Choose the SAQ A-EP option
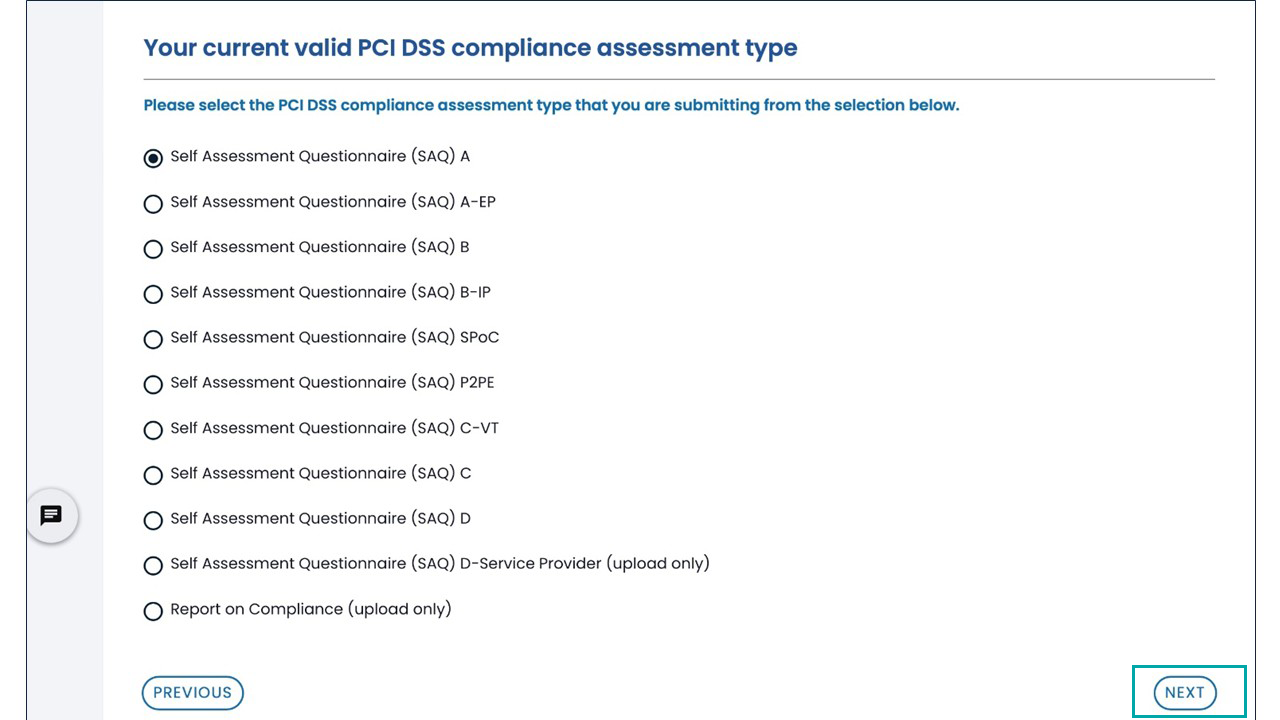The width and height of the screenshot is (1280, 720). 153,204
